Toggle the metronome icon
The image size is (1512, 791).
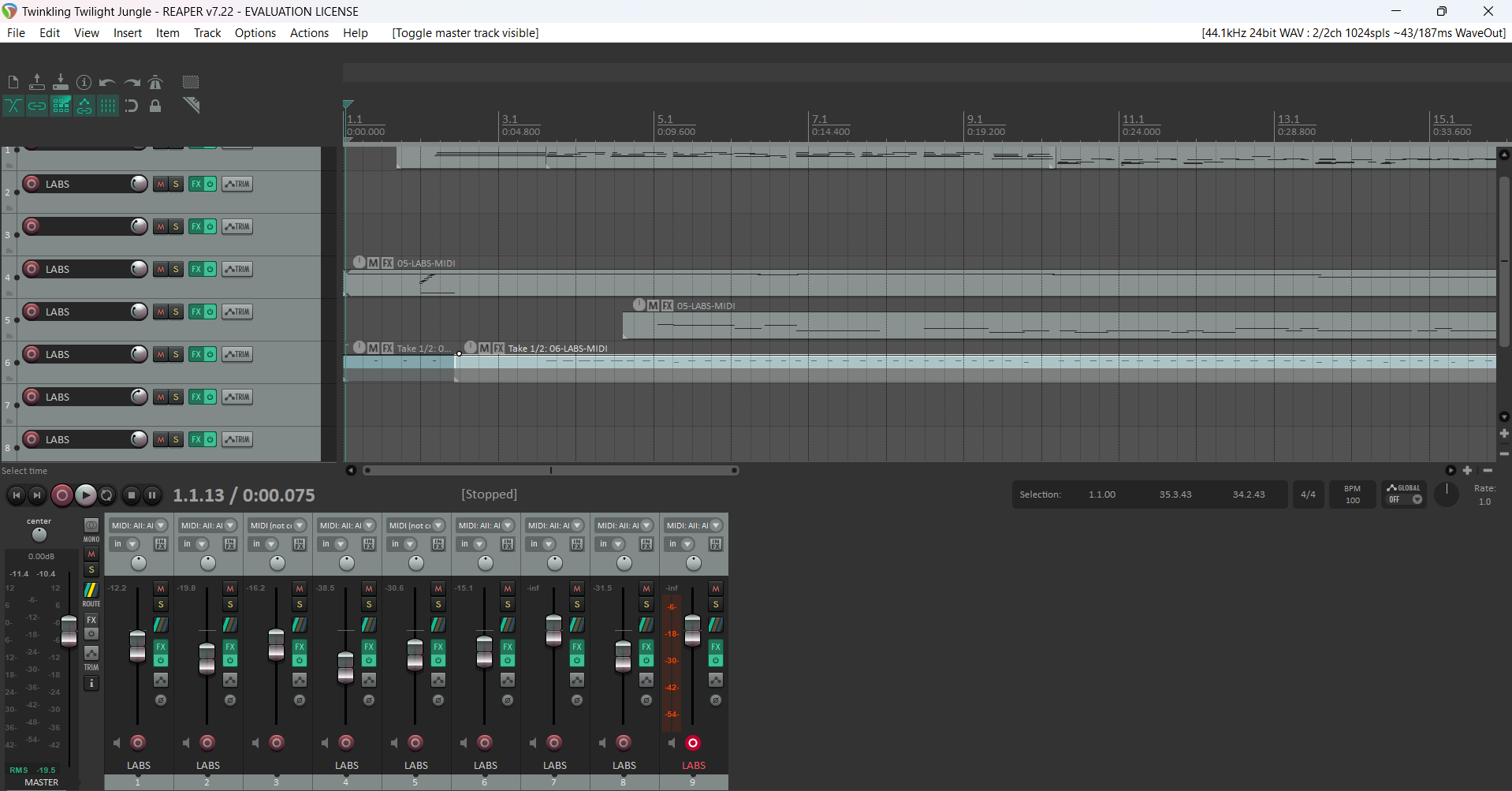pyautogui.click(x=155, y=82)
